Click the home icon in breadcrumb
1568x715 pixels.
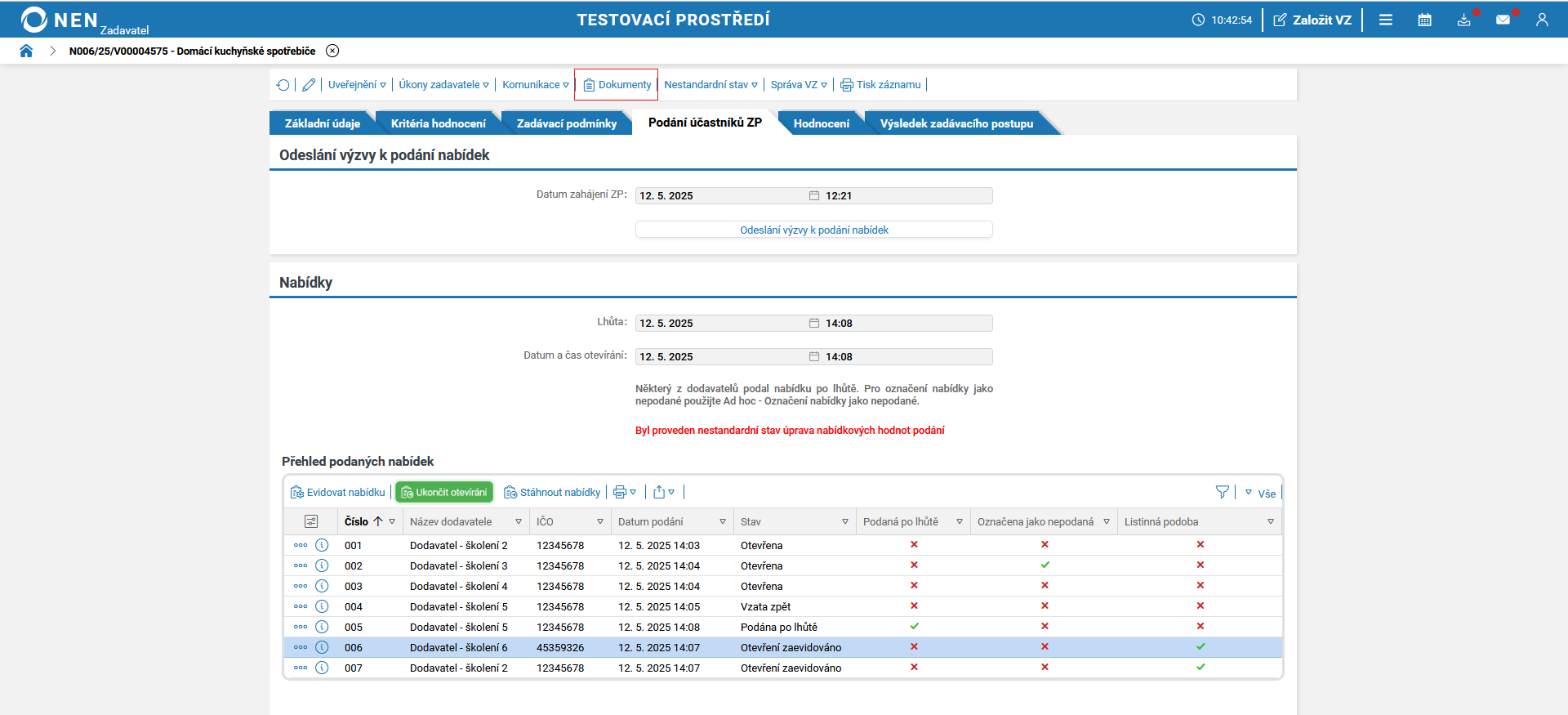click(x=26, y=51)
